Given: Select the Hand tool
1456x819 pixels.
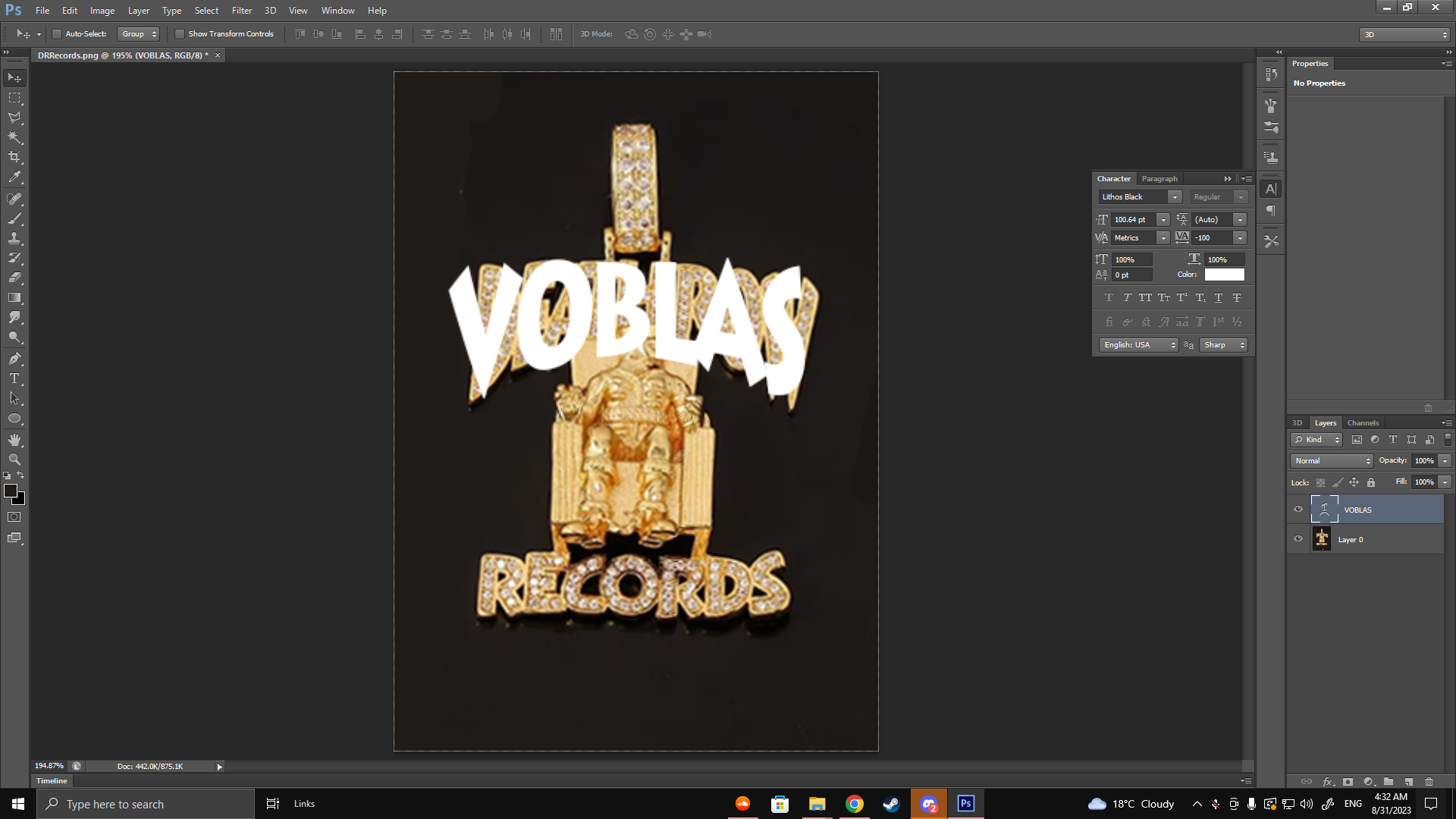Looking at the screenshot, I should 14,440.
